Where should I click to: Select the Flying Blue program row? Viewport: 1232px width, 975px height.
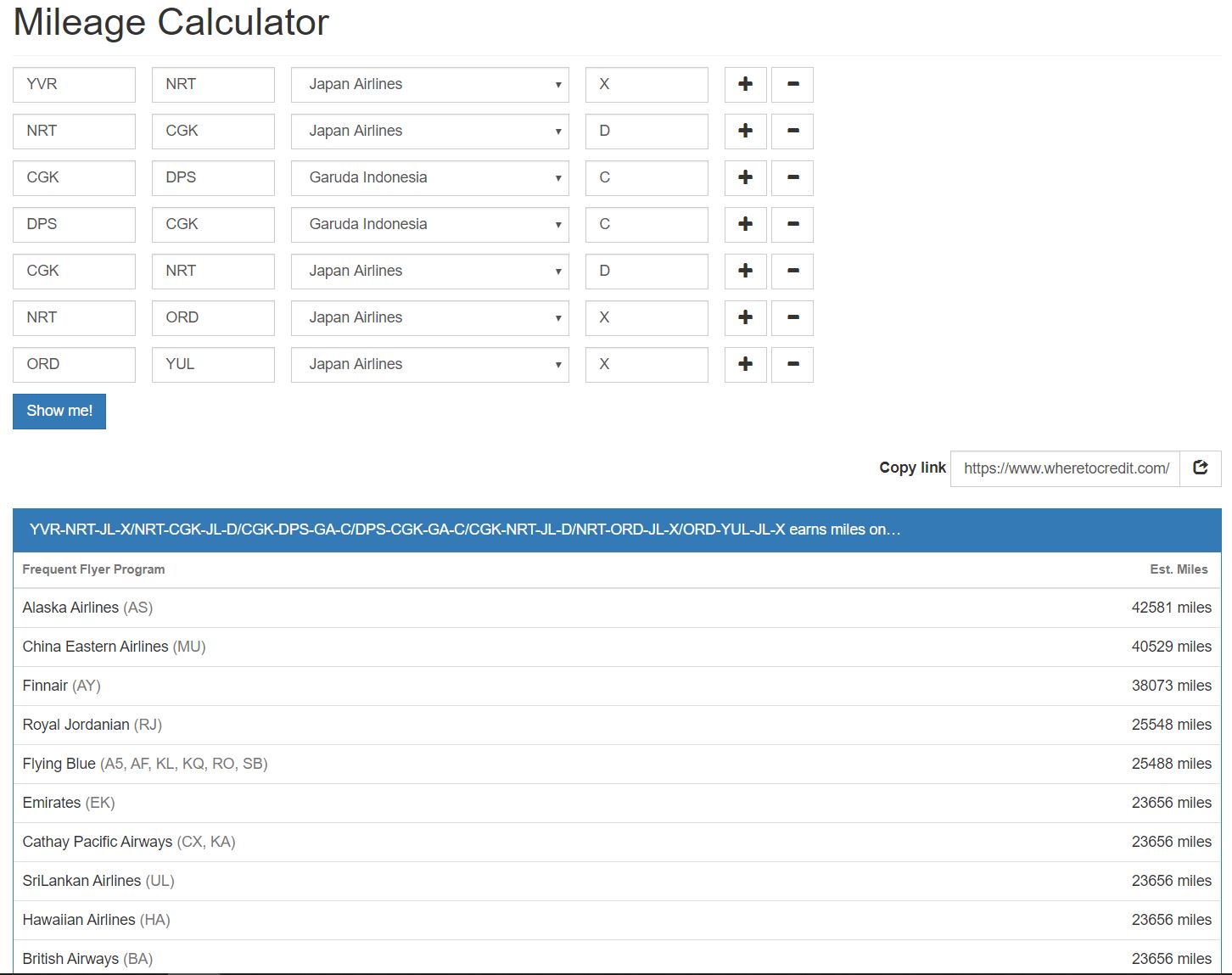click(x=617, y=765)
